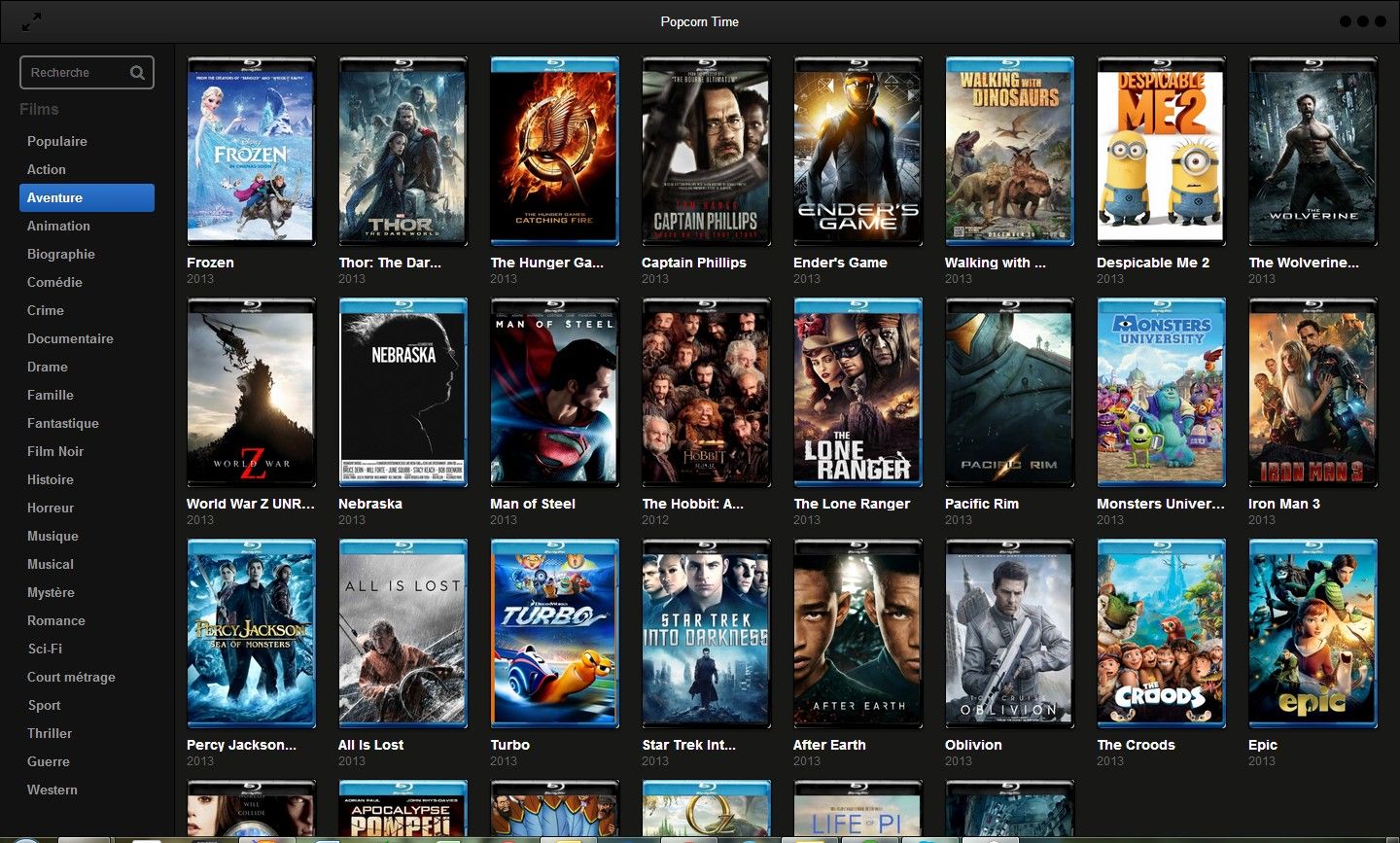Select Percy Jackson Sea of Monsters poster

(251, 633)
